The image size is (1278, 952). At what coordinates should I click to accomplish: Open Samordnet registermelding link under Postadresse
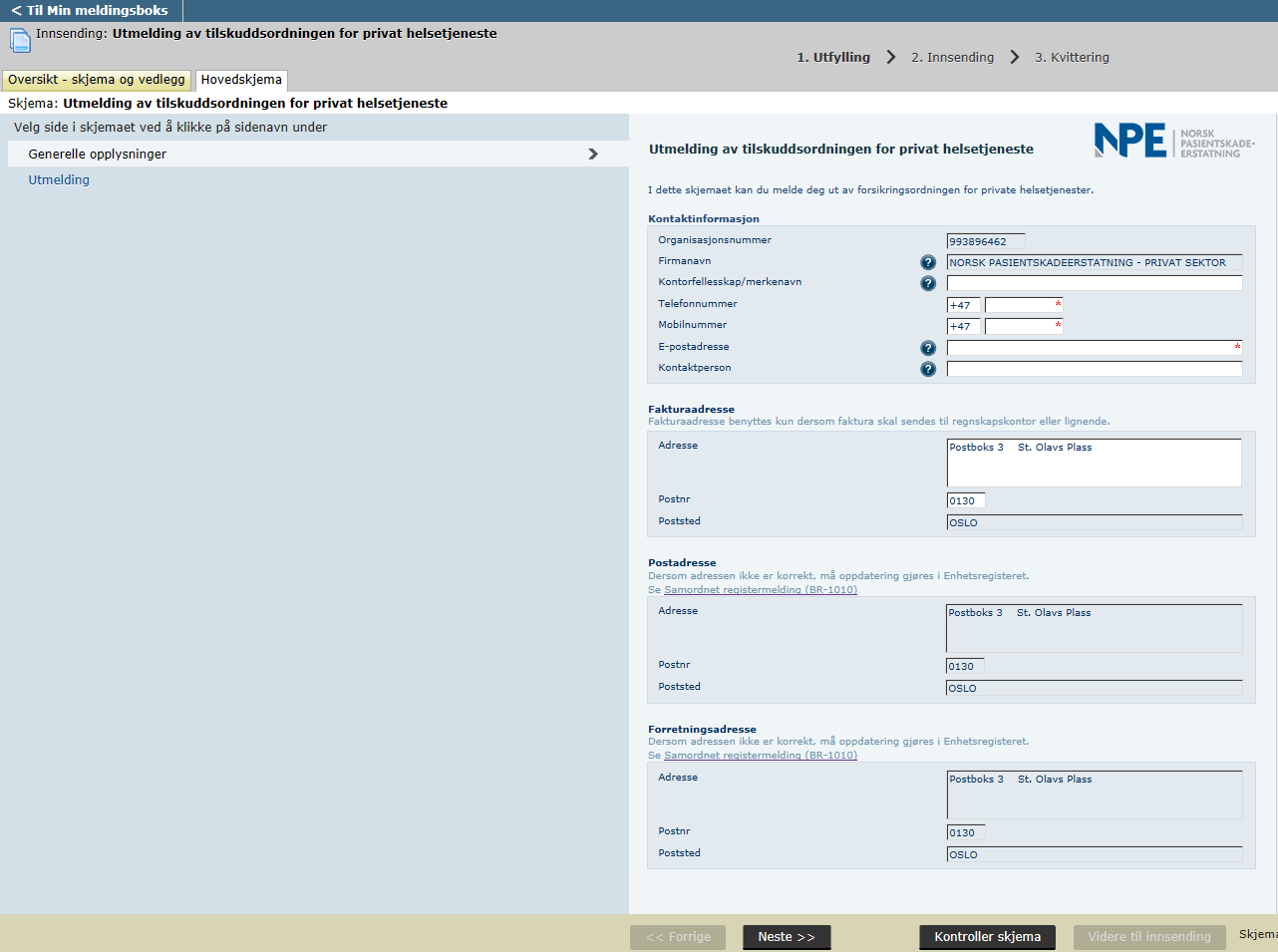pos(761,589)
